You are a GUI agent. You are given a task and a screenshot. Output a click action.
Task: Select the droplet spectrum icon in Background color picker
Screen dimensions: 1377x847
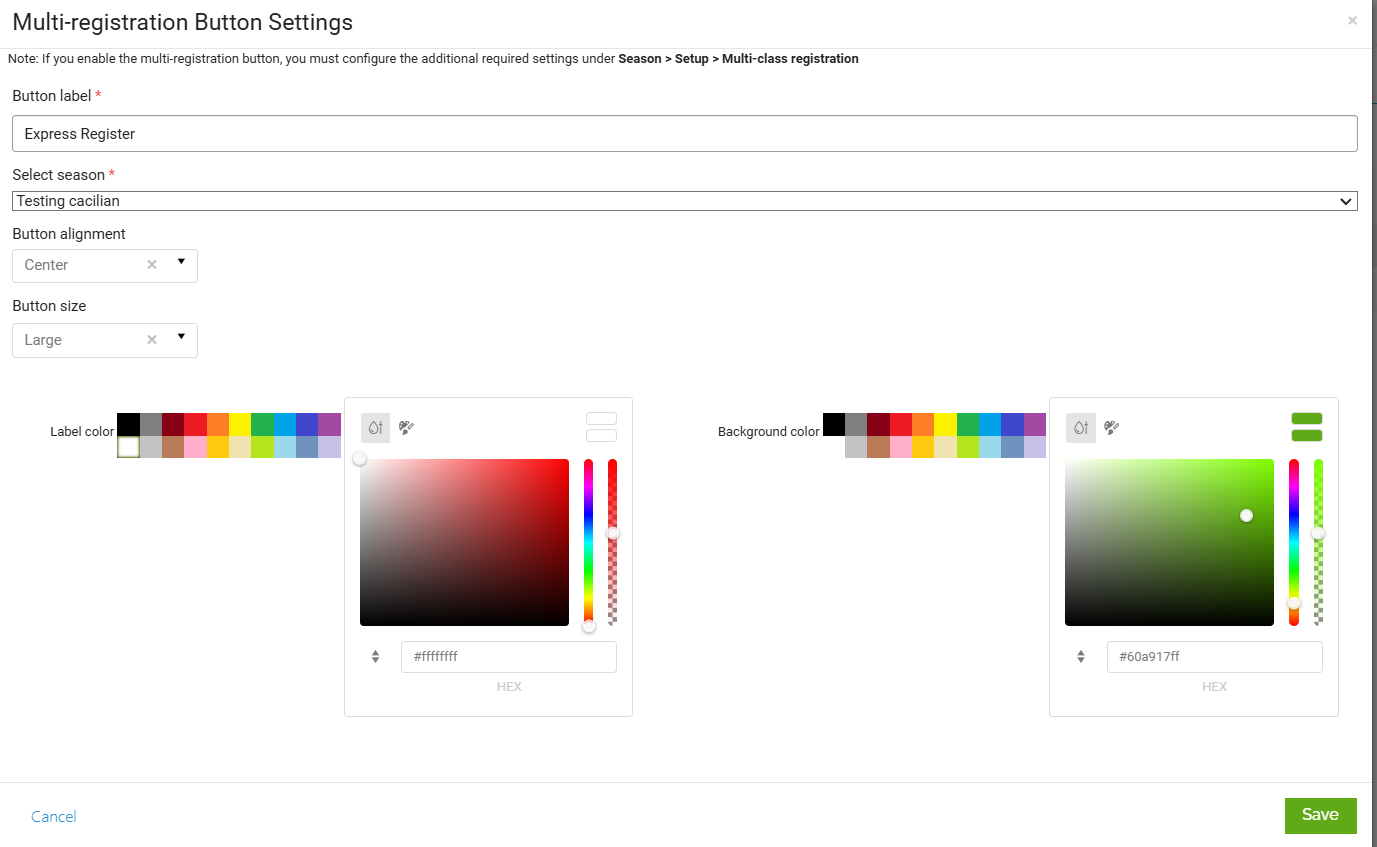coord(1080,428)
